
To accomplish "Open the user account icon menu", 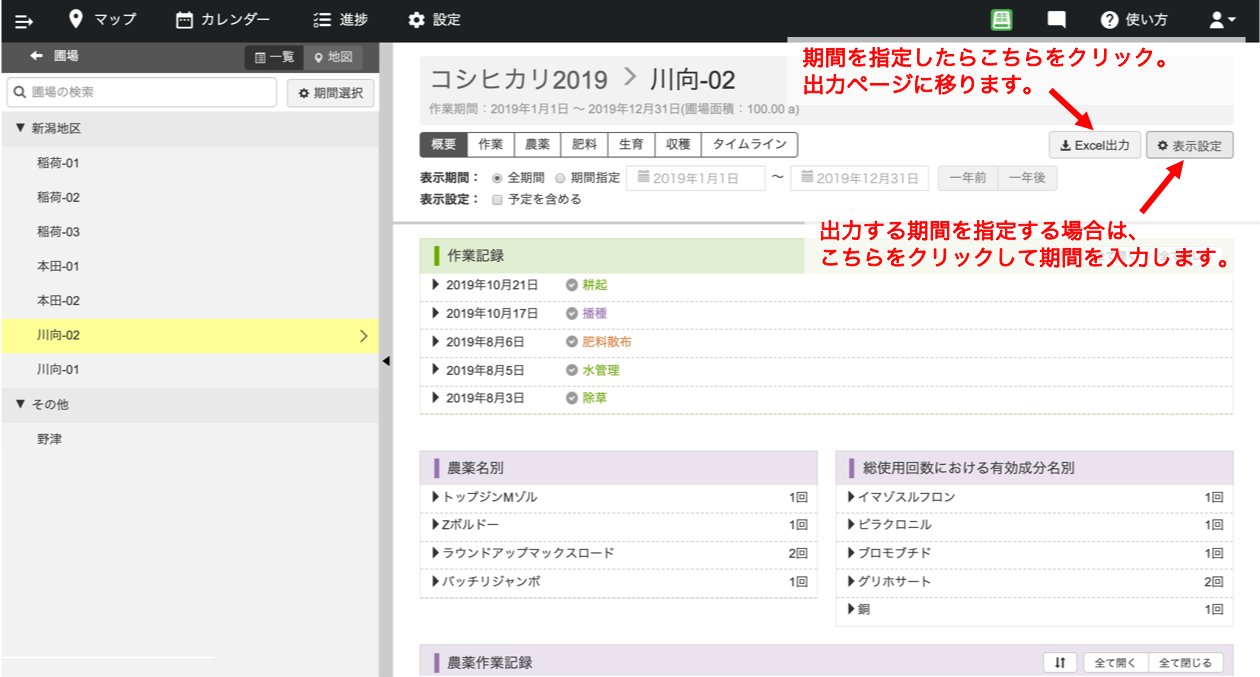I will [x=1223, y=20].
